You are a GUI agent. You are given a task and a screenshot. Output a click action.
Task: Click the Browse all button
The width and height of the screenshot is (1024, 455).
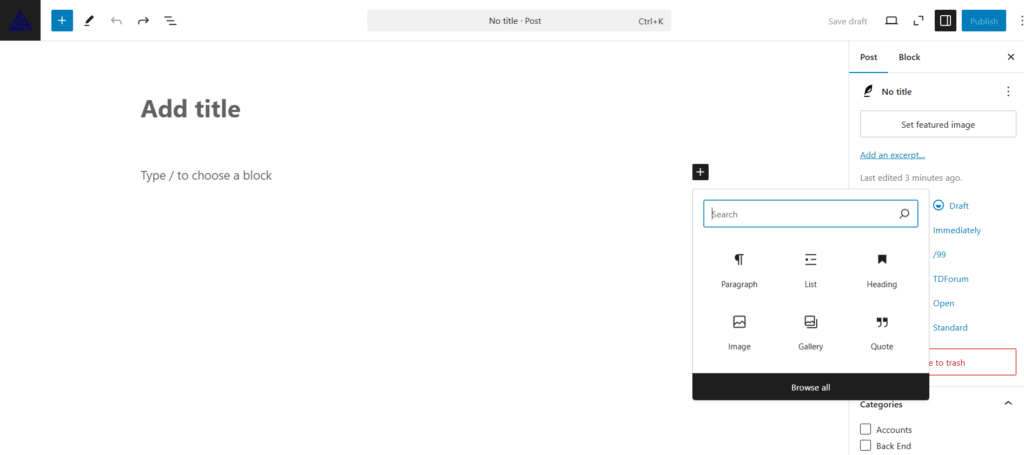pyautogui.click(x=810, y=387)
